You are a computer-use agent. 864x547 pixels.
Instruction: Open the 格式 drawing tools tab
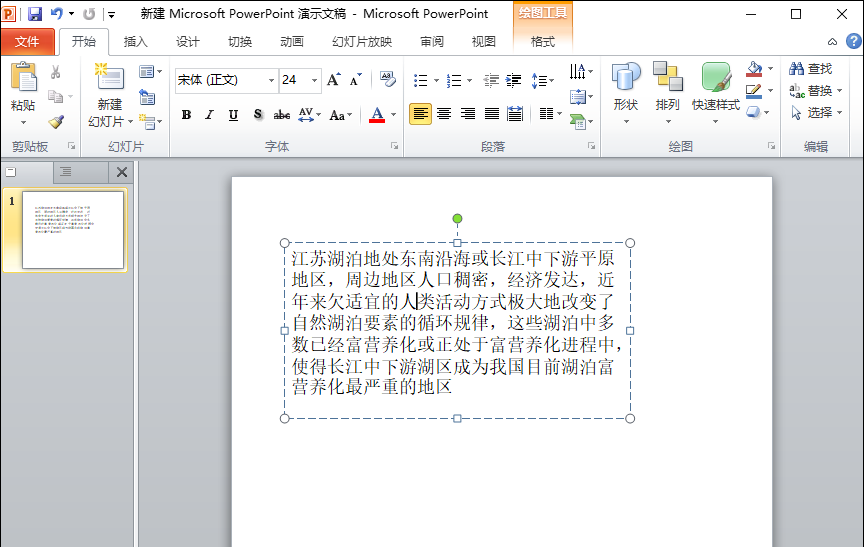tap(542, 42)
